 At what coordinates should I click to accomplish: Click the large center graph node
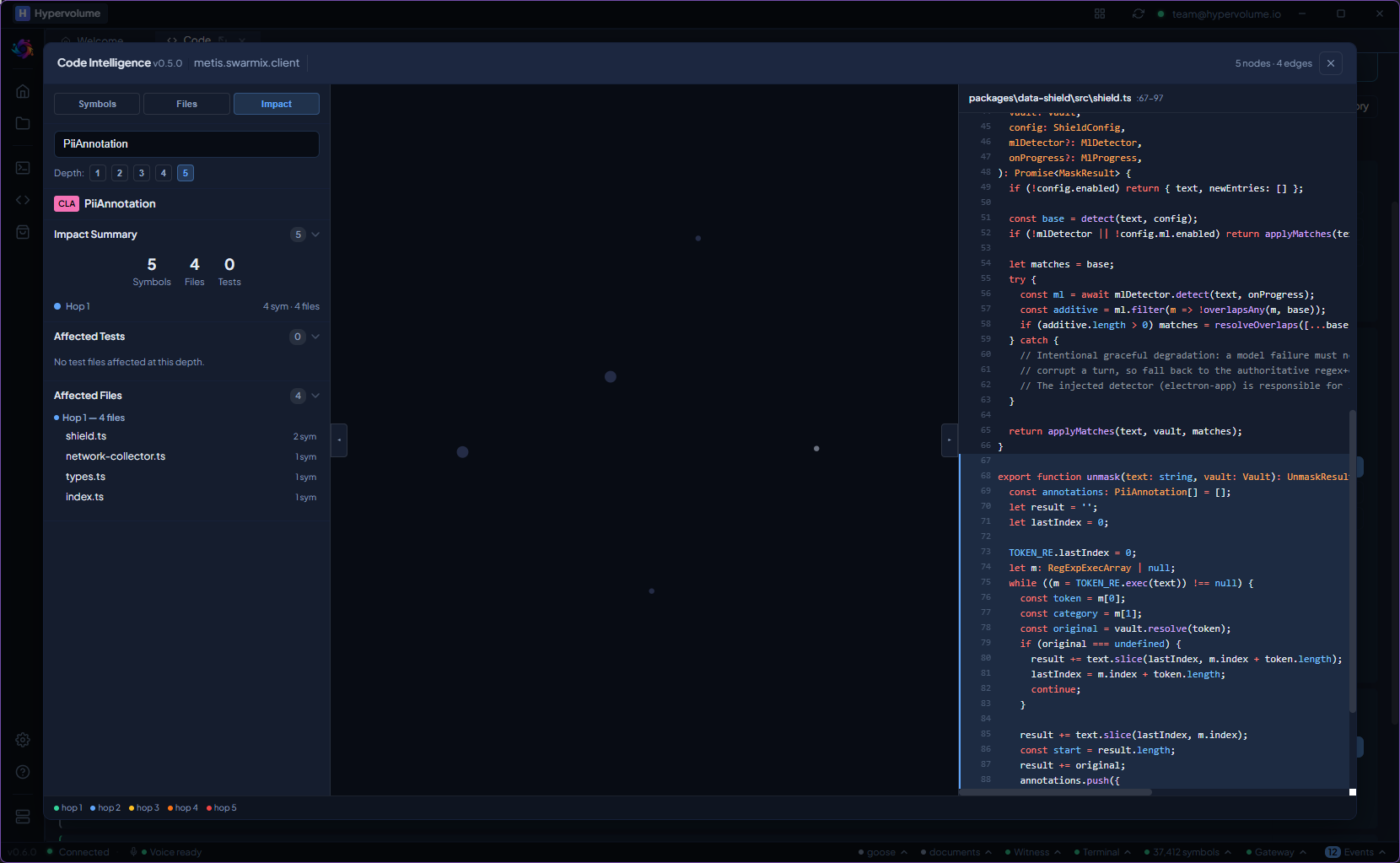611,377
